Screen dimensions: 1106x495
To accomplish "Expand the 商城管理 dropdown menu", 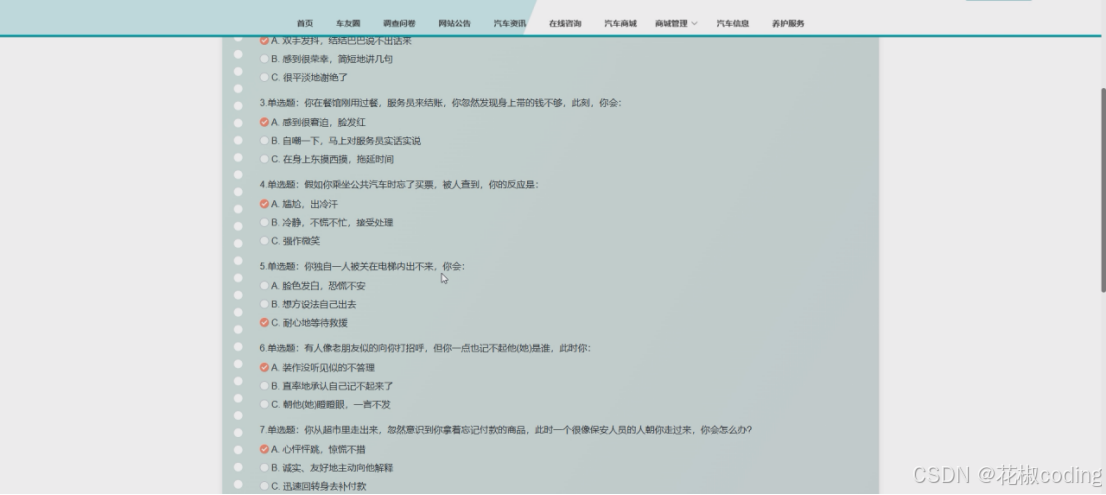I will (x=676, y=23).
